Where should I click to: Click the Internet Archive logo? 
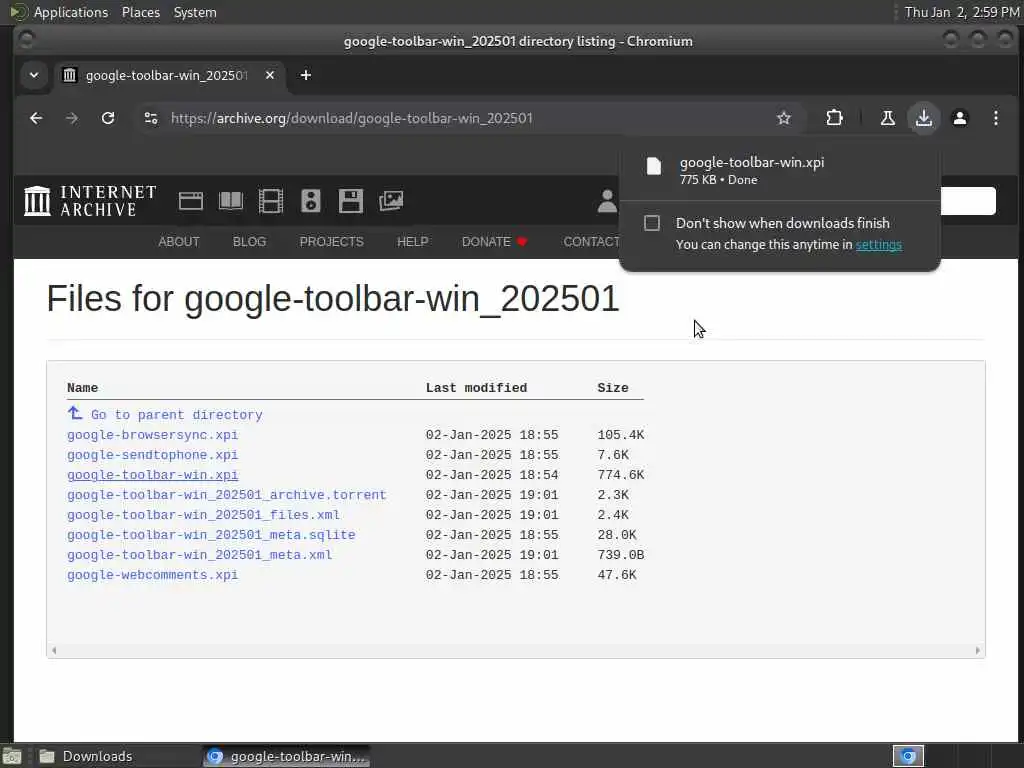[90, 200]
